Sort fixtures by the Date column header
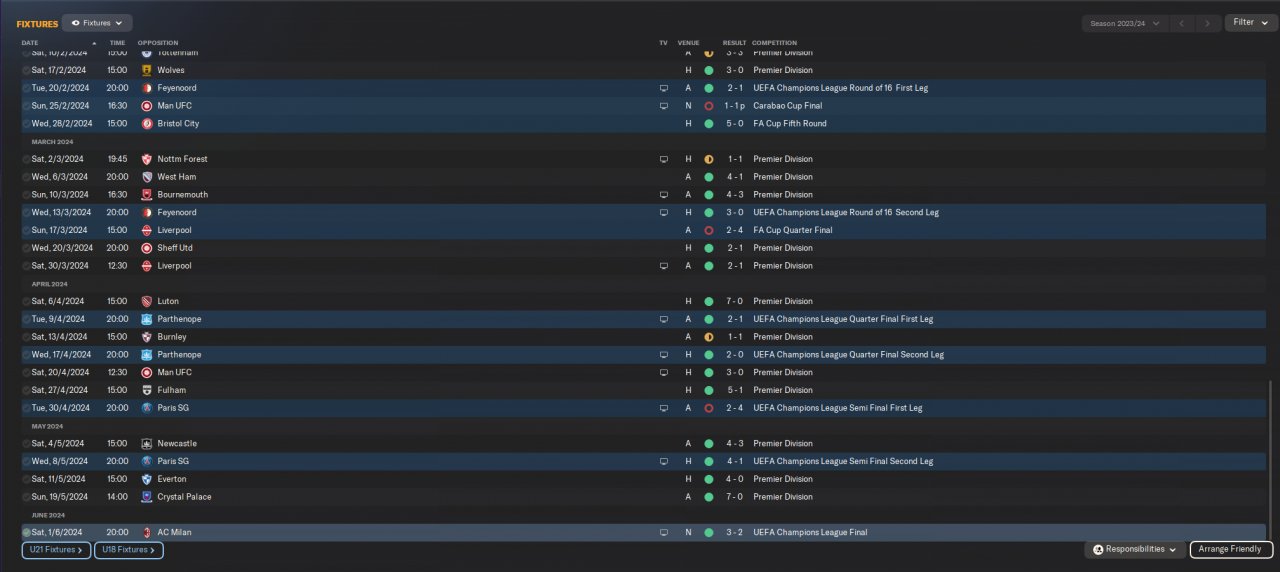Image resolution: width=1280 pixels, height=572 pixels. pos(30,43)
